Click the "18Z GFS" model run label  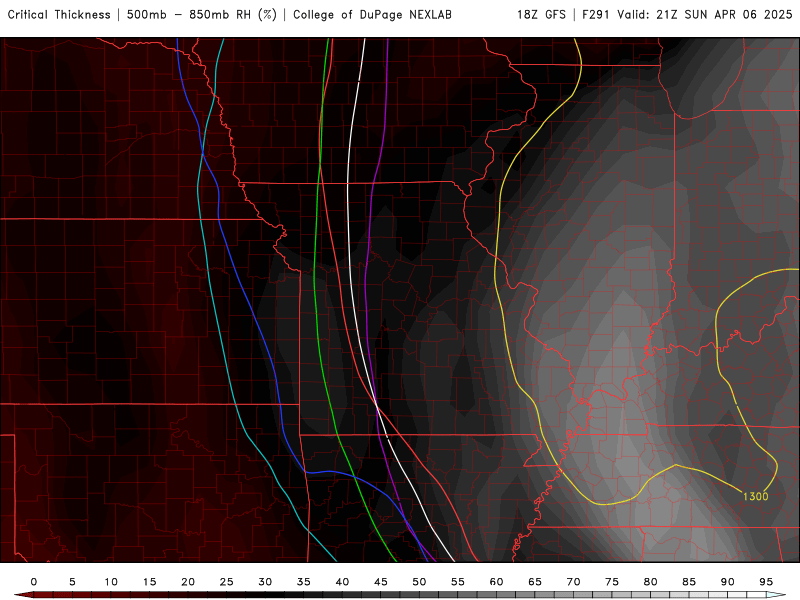click(541, 15)
